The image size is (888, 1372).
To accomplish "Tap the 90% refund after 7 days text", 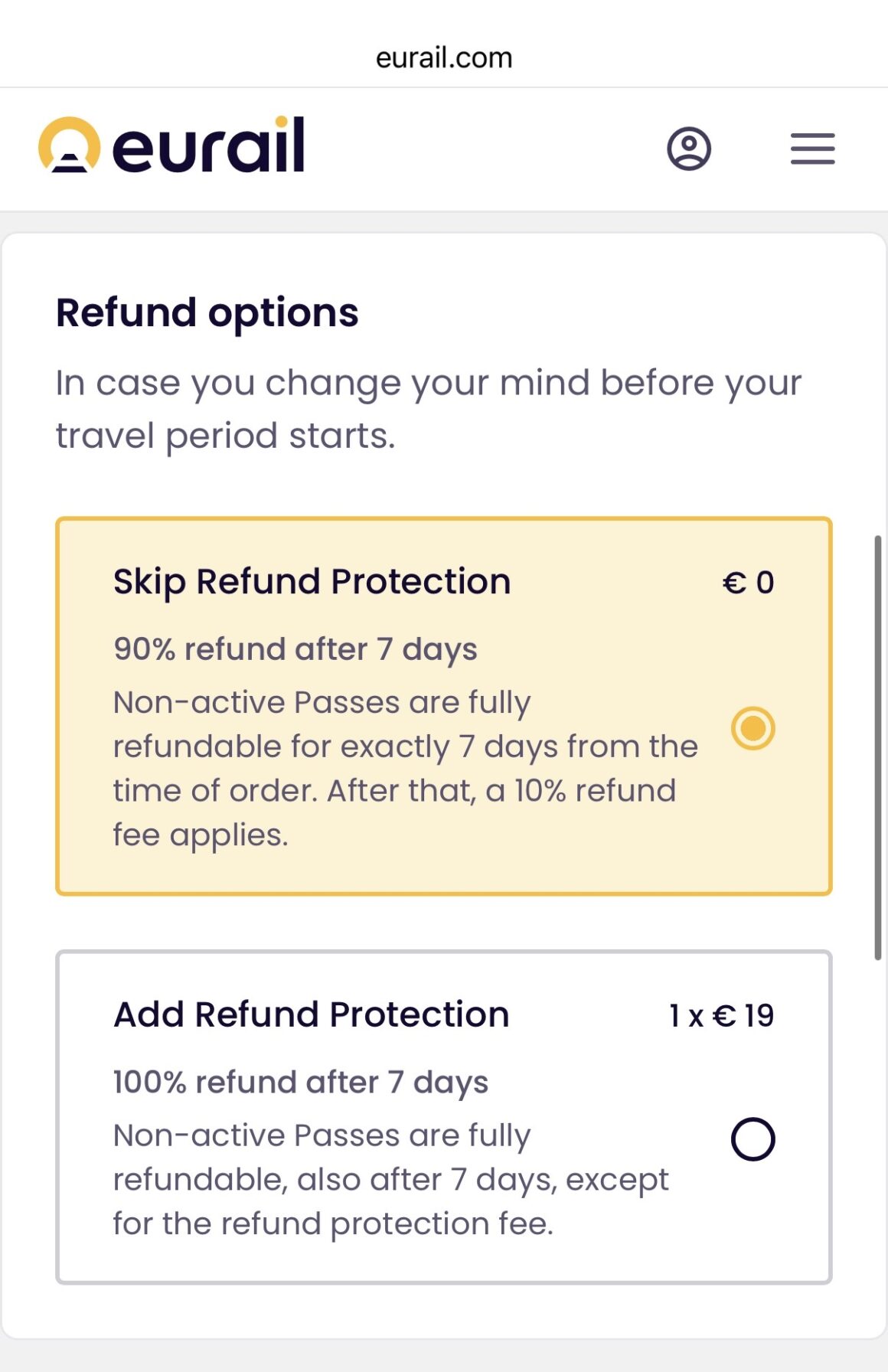I will tap(293, 648).
